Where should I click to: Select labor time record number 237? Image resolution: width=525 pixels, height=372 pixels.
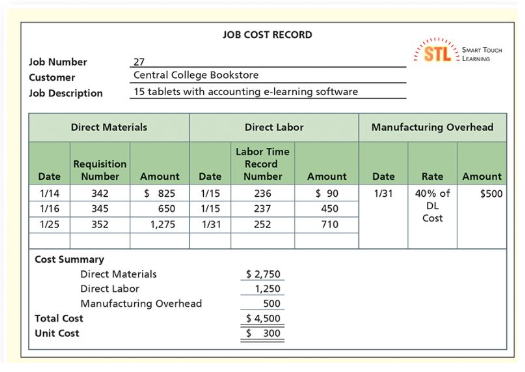click(x=262, y=209)
